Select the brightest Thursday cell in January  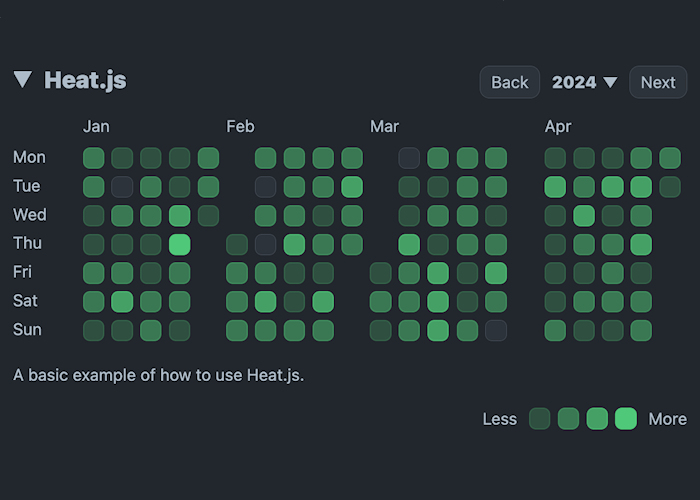(x=180, y=244)
